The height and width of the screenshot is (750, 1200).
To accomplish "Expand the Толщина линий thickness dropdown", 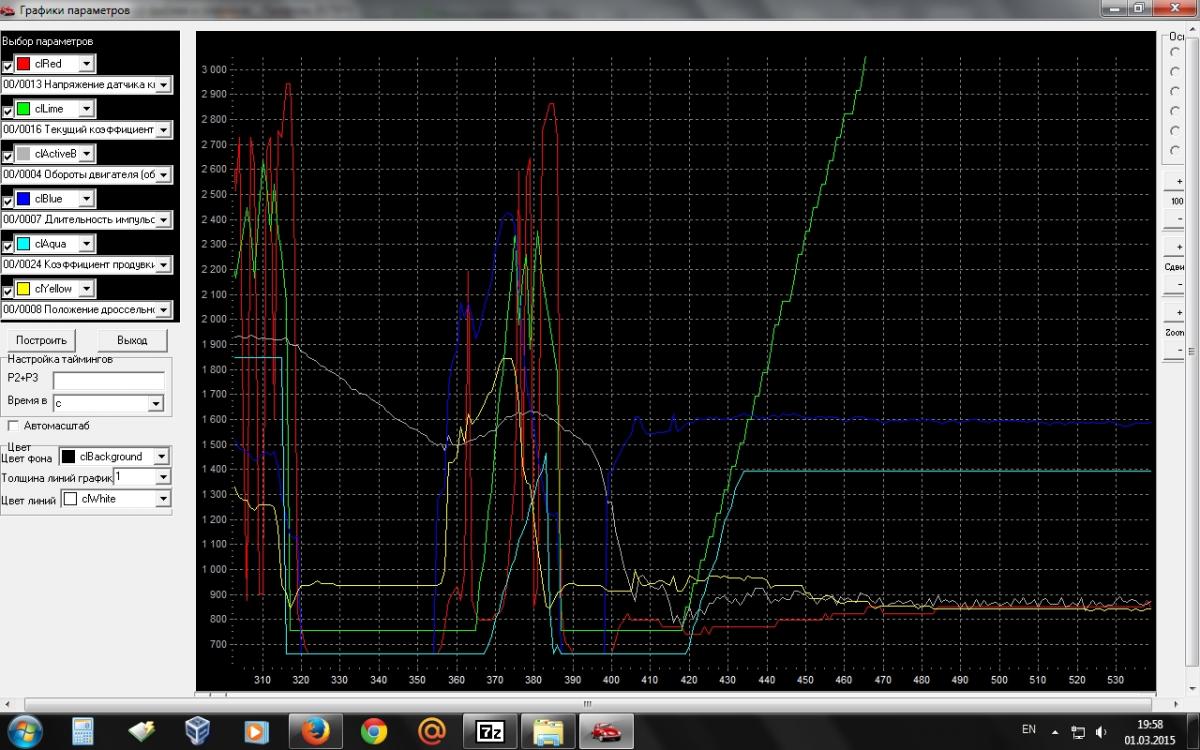I will pos(163,477).
